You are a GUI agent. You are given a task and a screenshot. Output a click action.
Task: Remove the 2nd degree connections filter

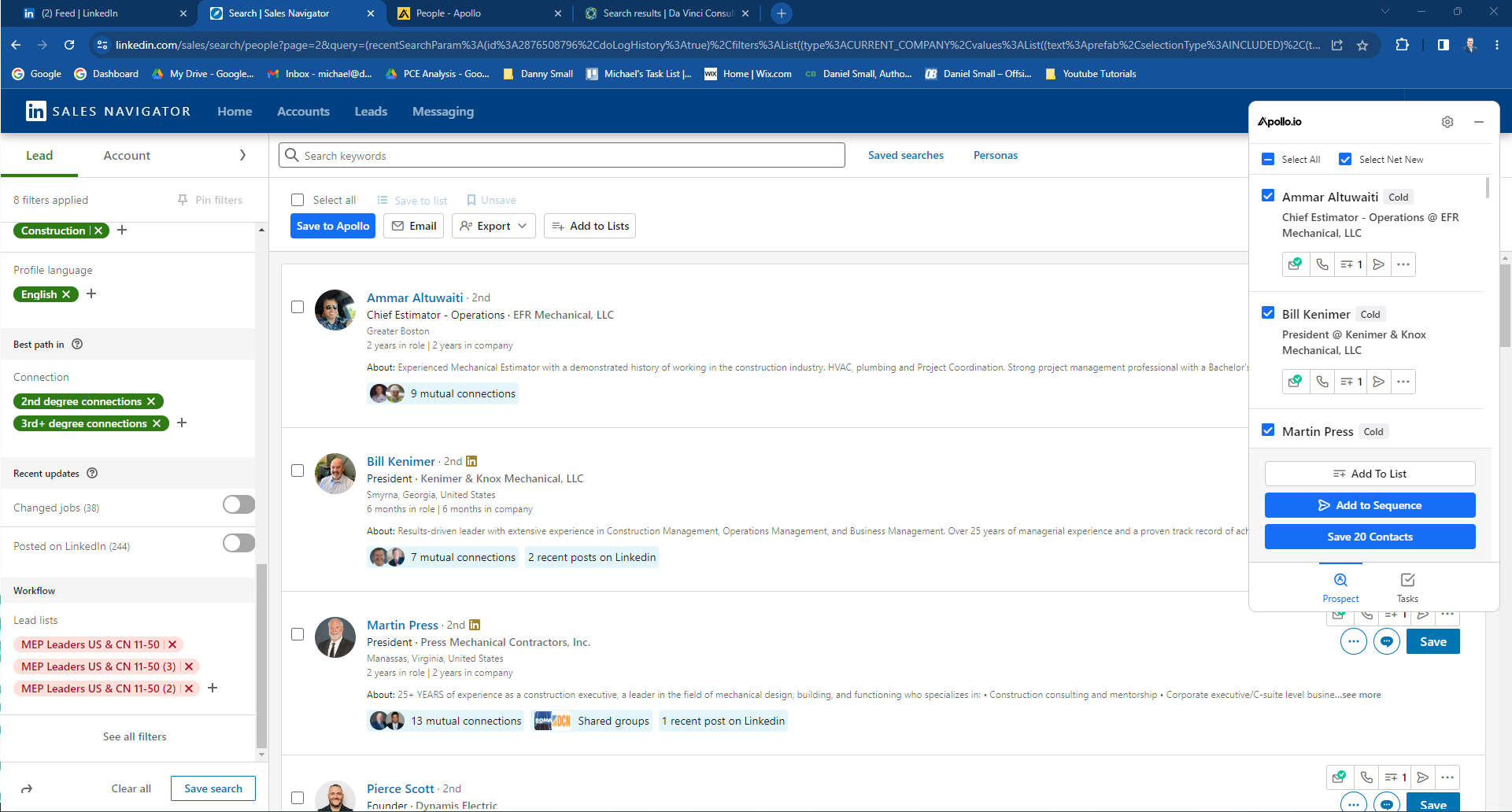click(151, 401)
